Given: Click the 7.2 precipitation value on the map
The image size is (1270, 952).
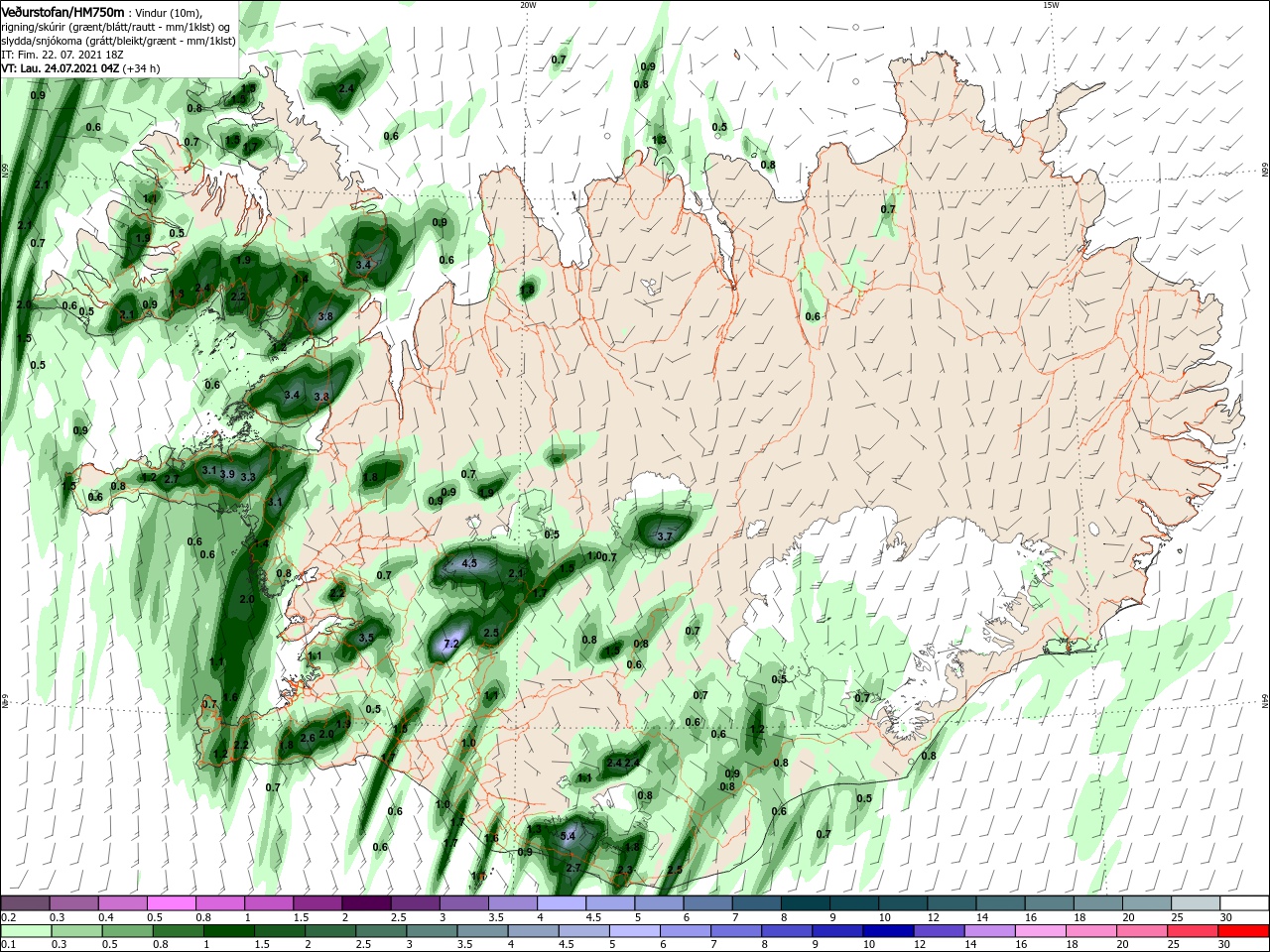Looking at the screenshot, I should pos(450,644).
